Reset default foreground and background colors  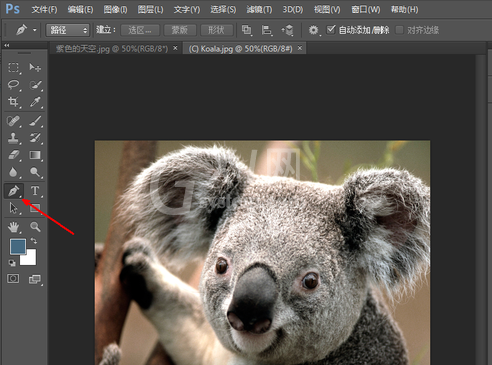12,263
